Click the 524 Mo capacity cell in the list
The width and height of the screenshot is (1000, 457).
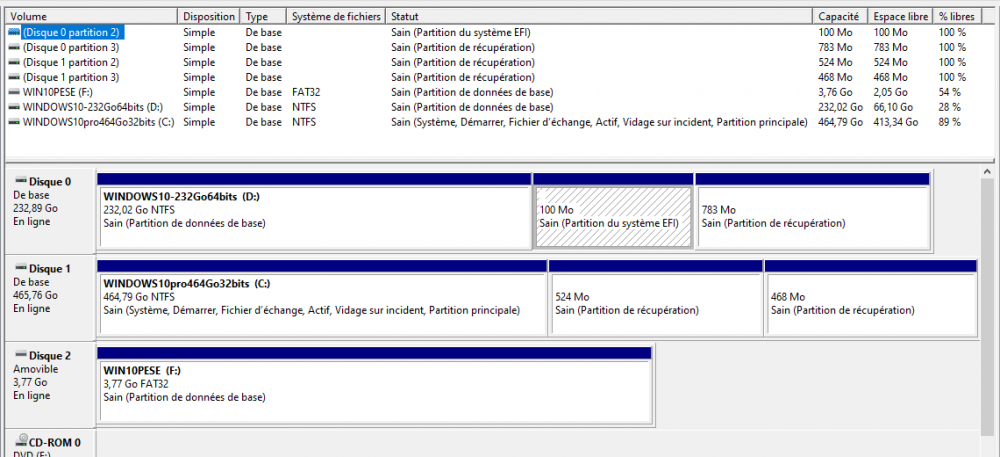835,62
